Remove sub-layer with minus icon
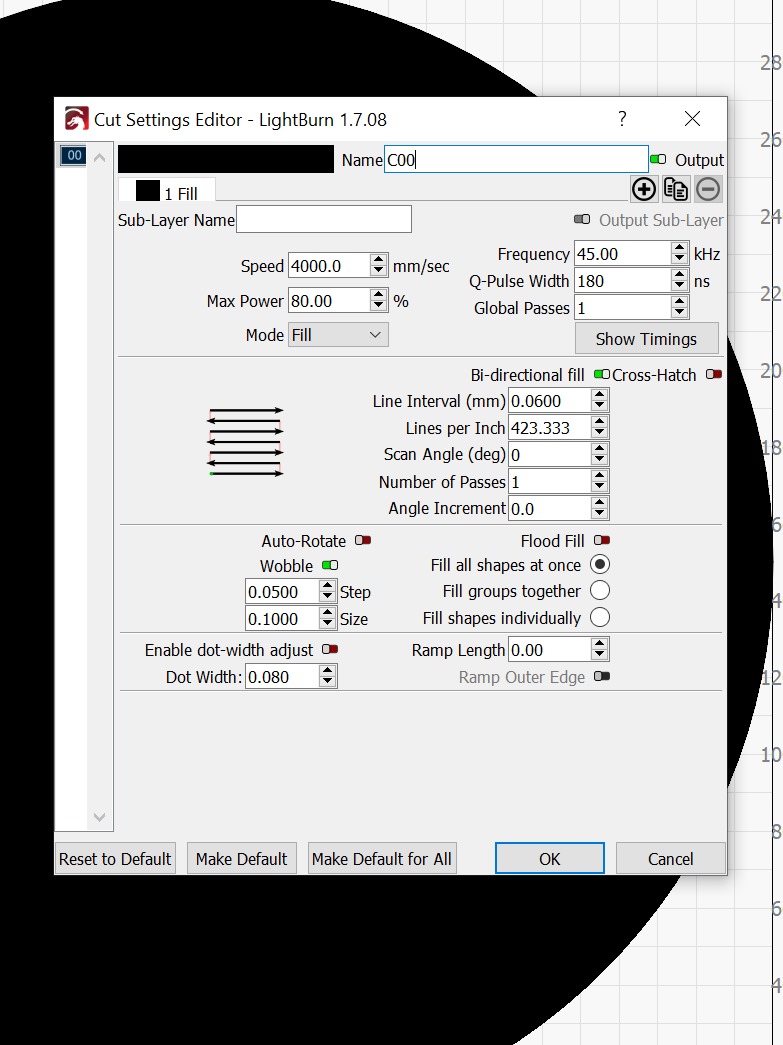 click(x=708, y=189)
